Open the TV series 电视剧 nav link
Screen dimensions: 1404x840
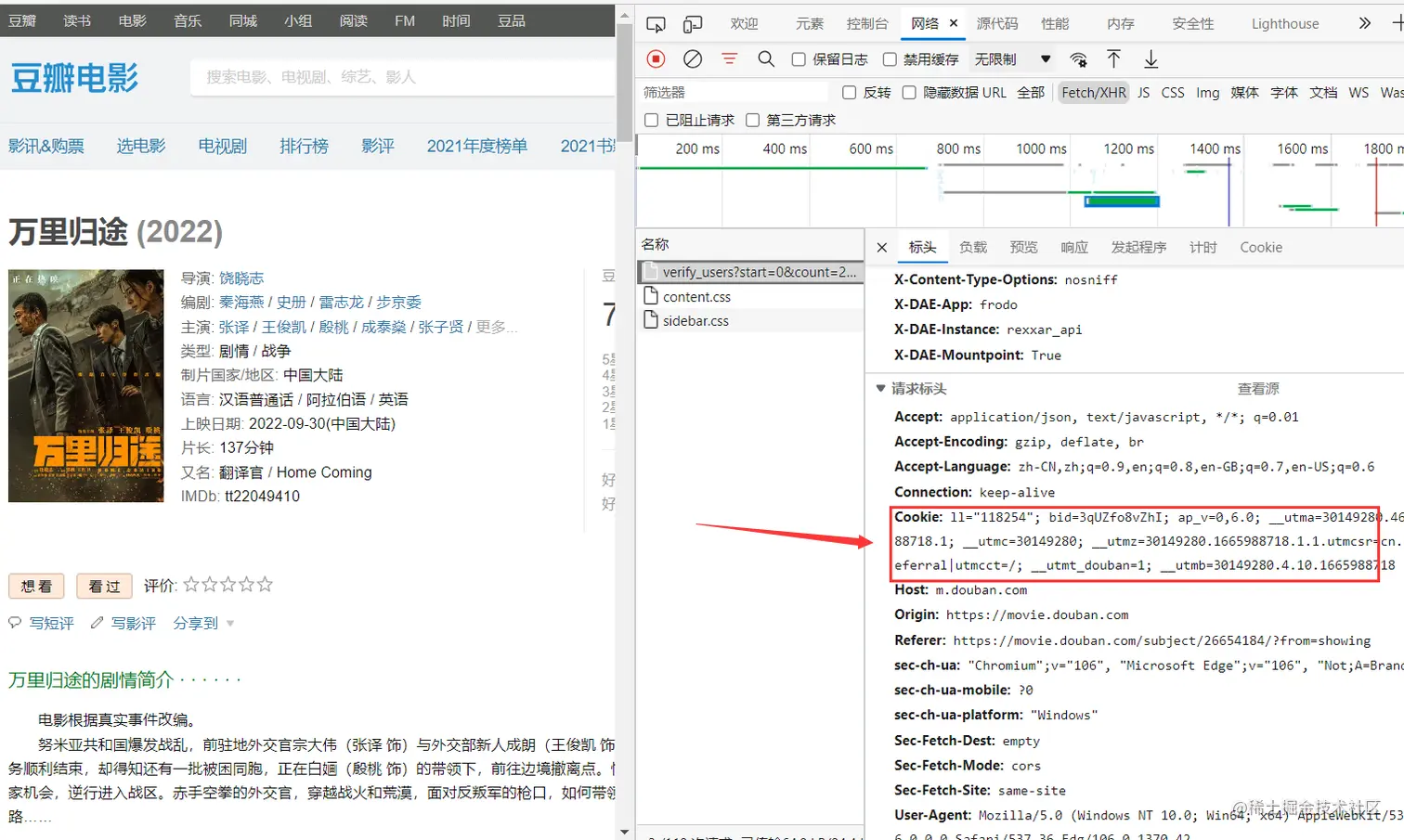222,146
